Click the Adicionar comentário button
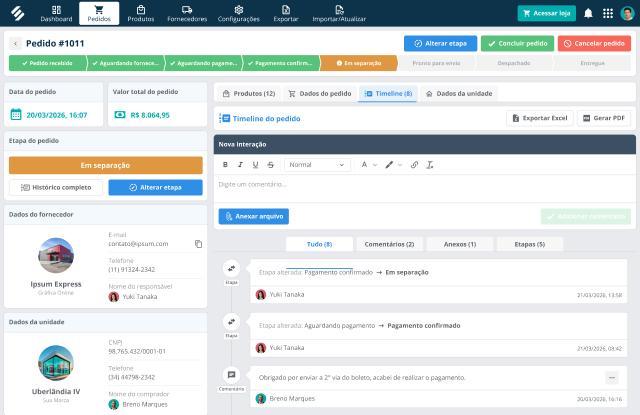 point(586,216)
